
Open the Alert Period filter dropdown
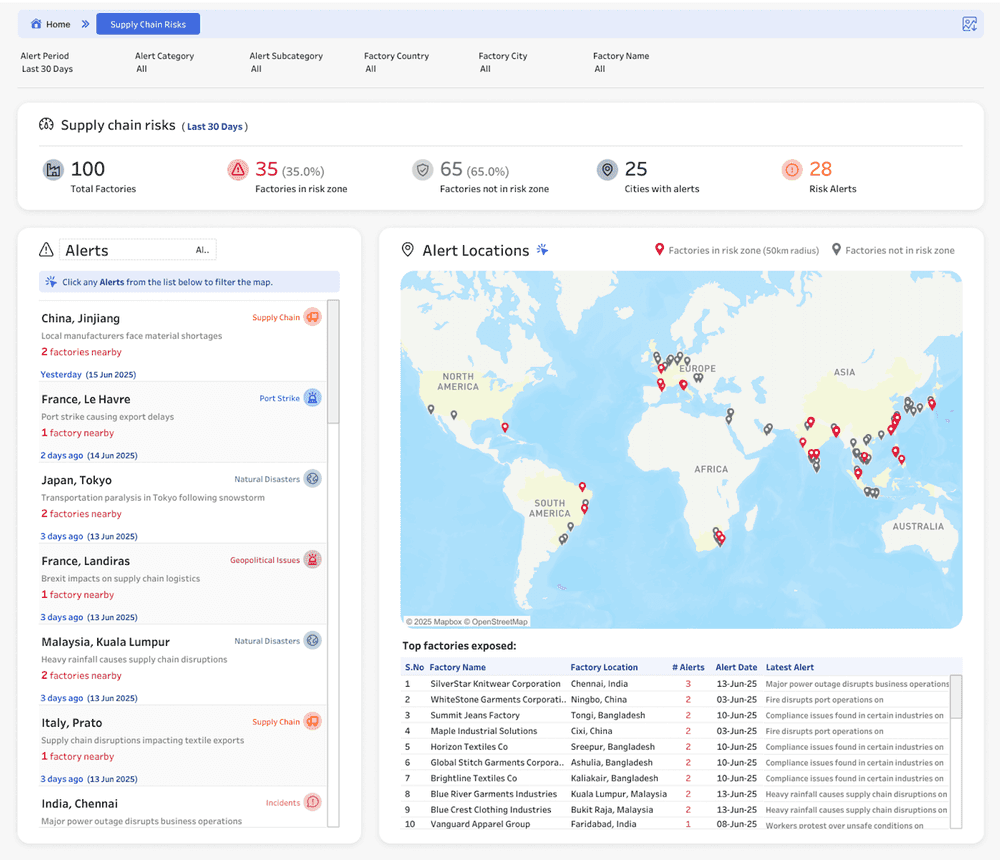click(x=47, y=69)
